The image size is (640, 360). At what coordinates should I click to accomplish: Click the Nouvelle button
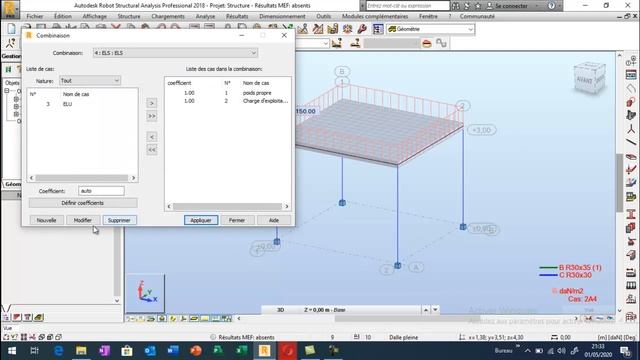coord(46,220)
